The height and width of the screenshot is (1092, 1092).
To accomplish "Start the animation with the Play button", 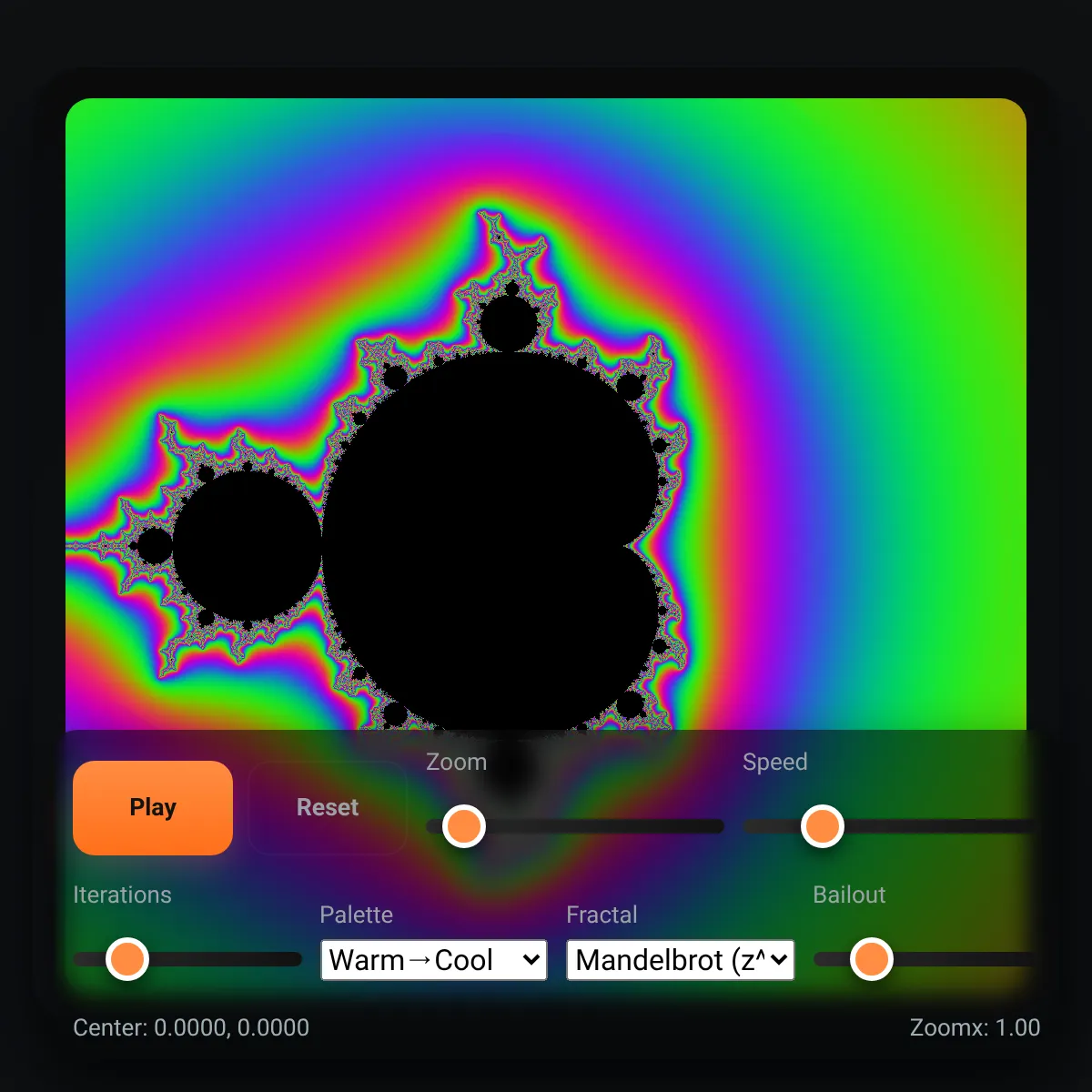I will pyautogui.click(x=153, y=808).
